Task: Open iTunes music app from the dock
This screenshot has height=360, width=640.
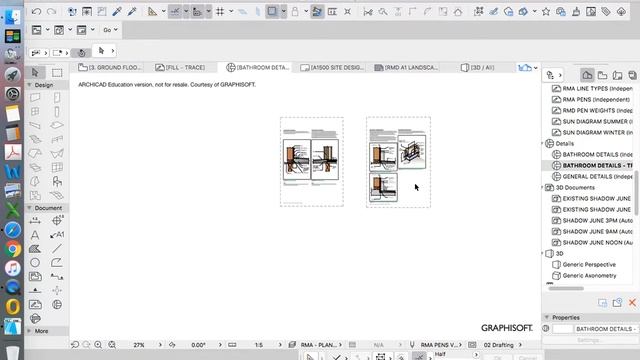Action: pos(13,268)
